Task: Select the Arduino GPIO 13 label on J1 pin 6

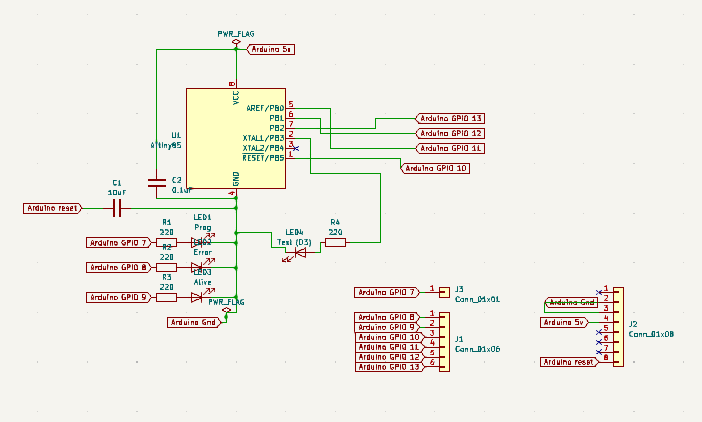Action: [389, 367]
